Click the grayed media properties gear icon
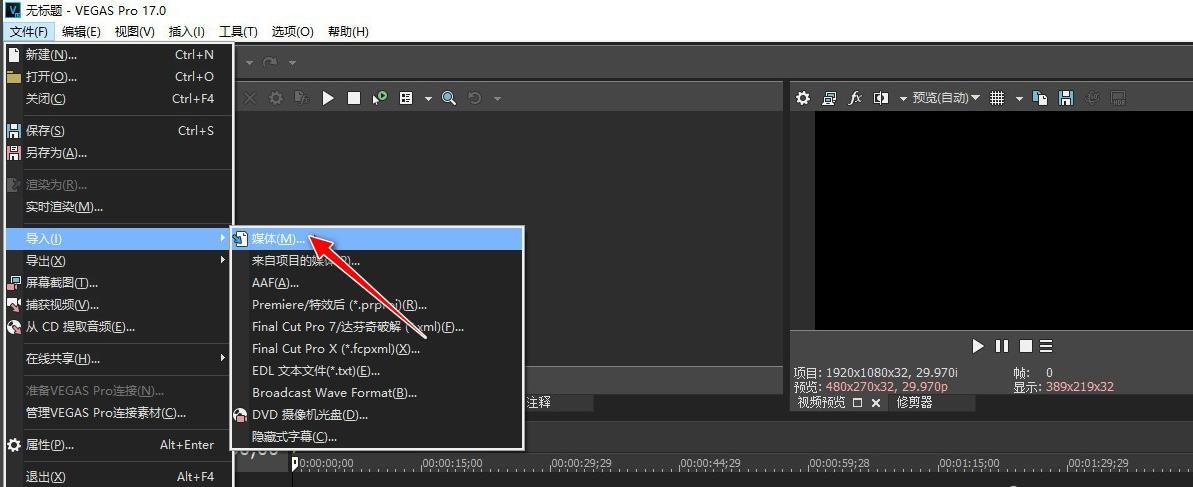This screenshot has width=1193, height=487. coord(275,98)
